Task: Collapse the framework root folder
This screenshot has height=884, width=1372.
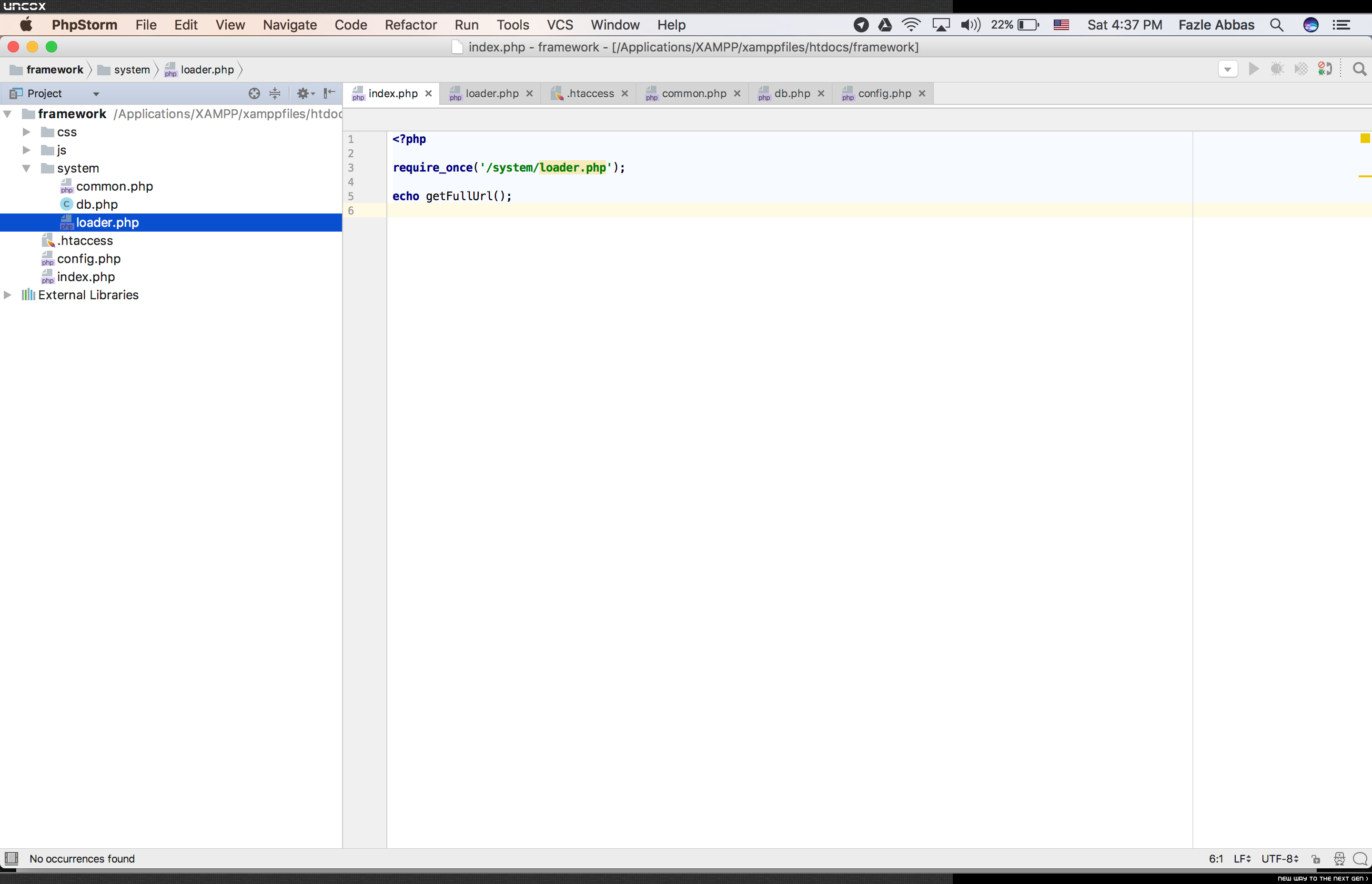Action: click(x=8, y=114)
